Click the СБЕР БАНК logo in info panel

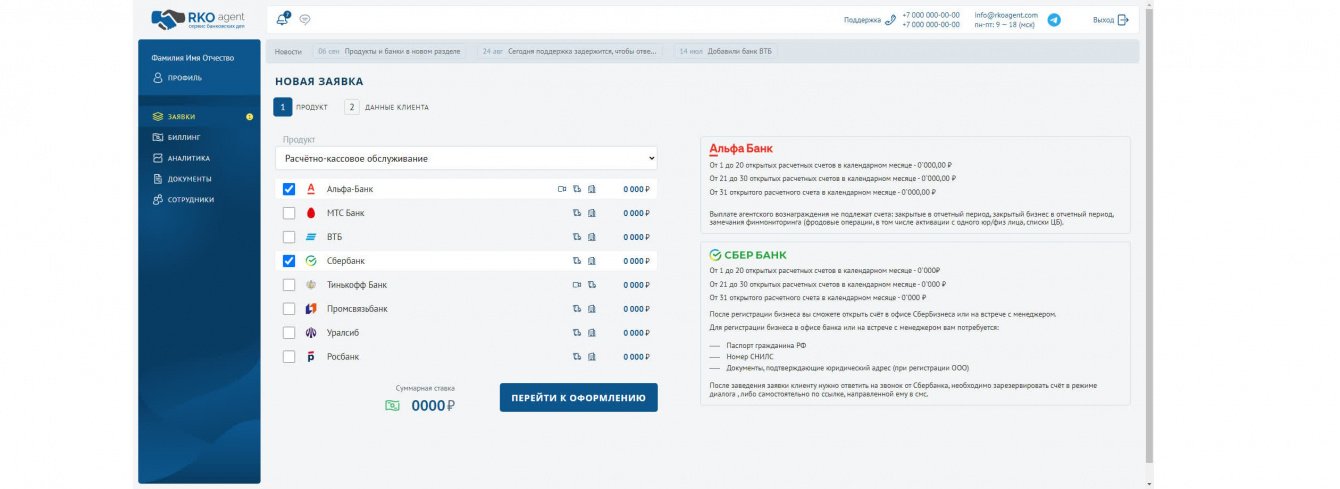coord(748,255)
